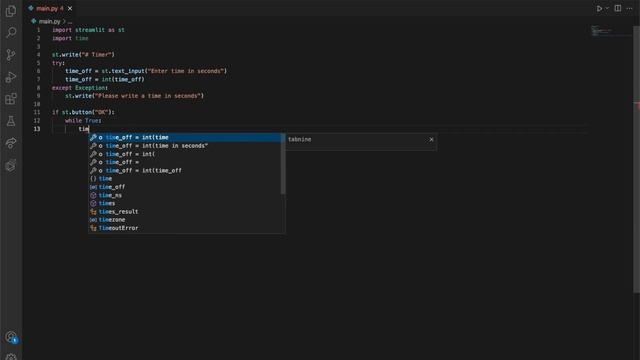Viewport: 640px width, 360px height.
Task: Open the Source Control view
Action: [x=11, y=55]
